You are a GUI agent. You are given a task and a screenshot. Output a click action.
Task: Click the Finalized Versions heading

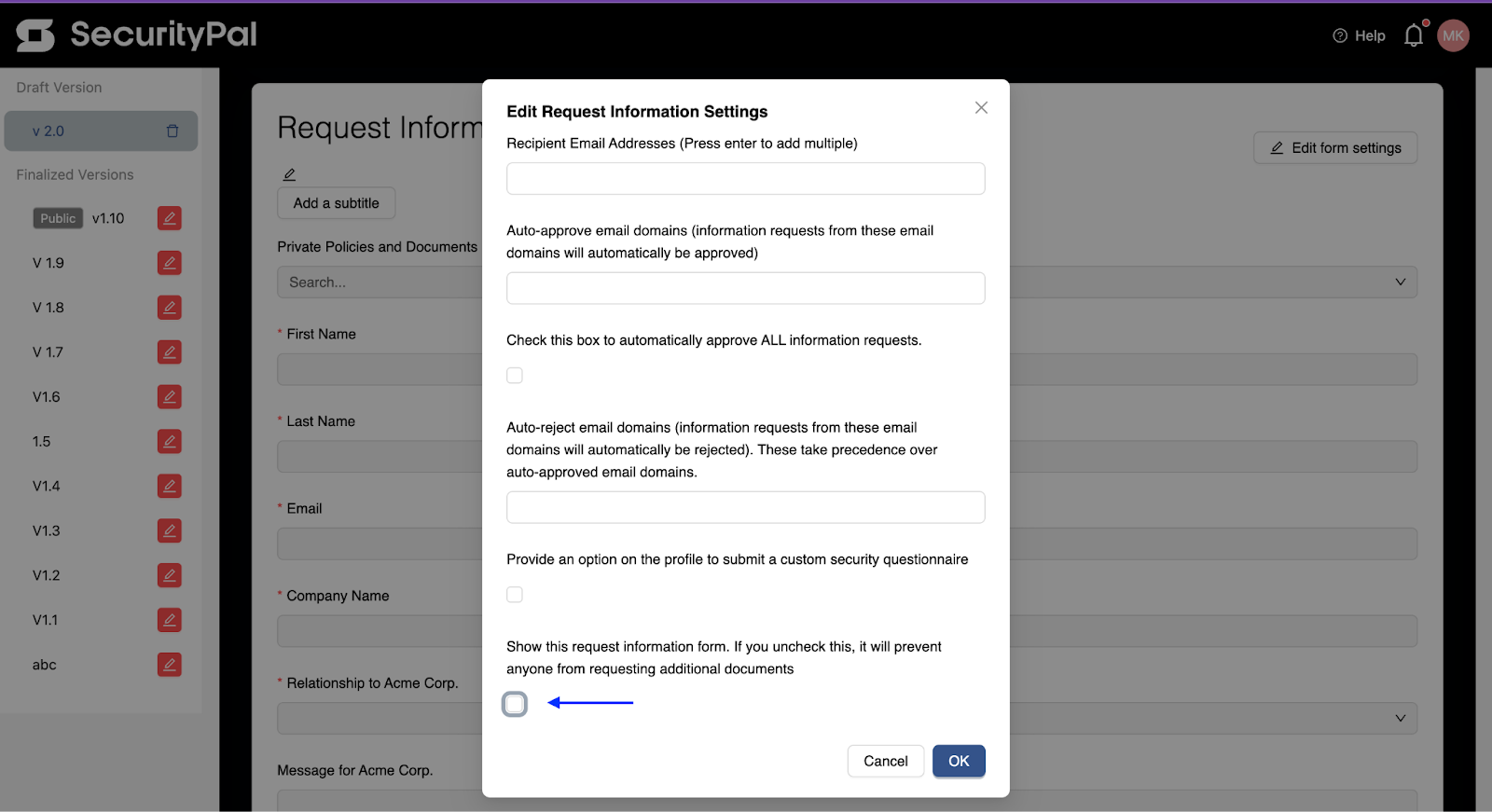[x=75, y=175]
